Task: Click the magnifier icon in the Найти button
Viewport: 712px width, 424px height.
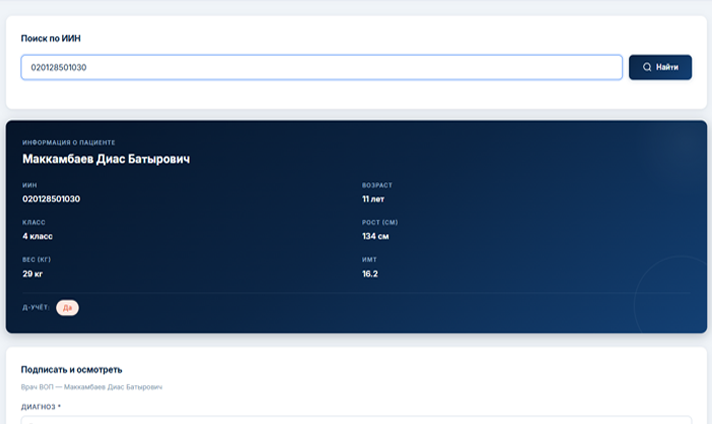Action: tap(647, 67)
